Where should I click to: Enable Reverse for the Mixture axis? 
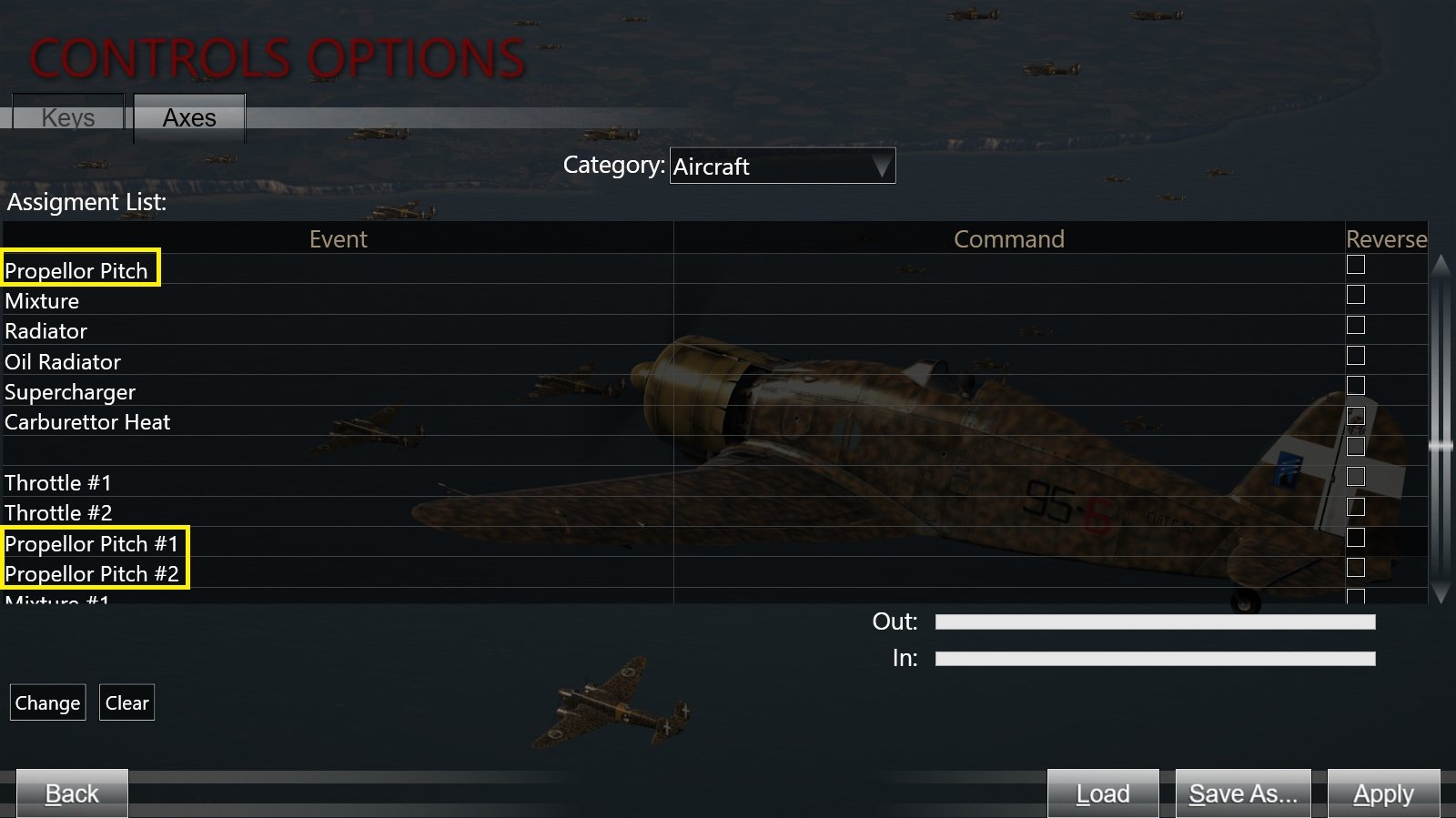pos(1356,295)
